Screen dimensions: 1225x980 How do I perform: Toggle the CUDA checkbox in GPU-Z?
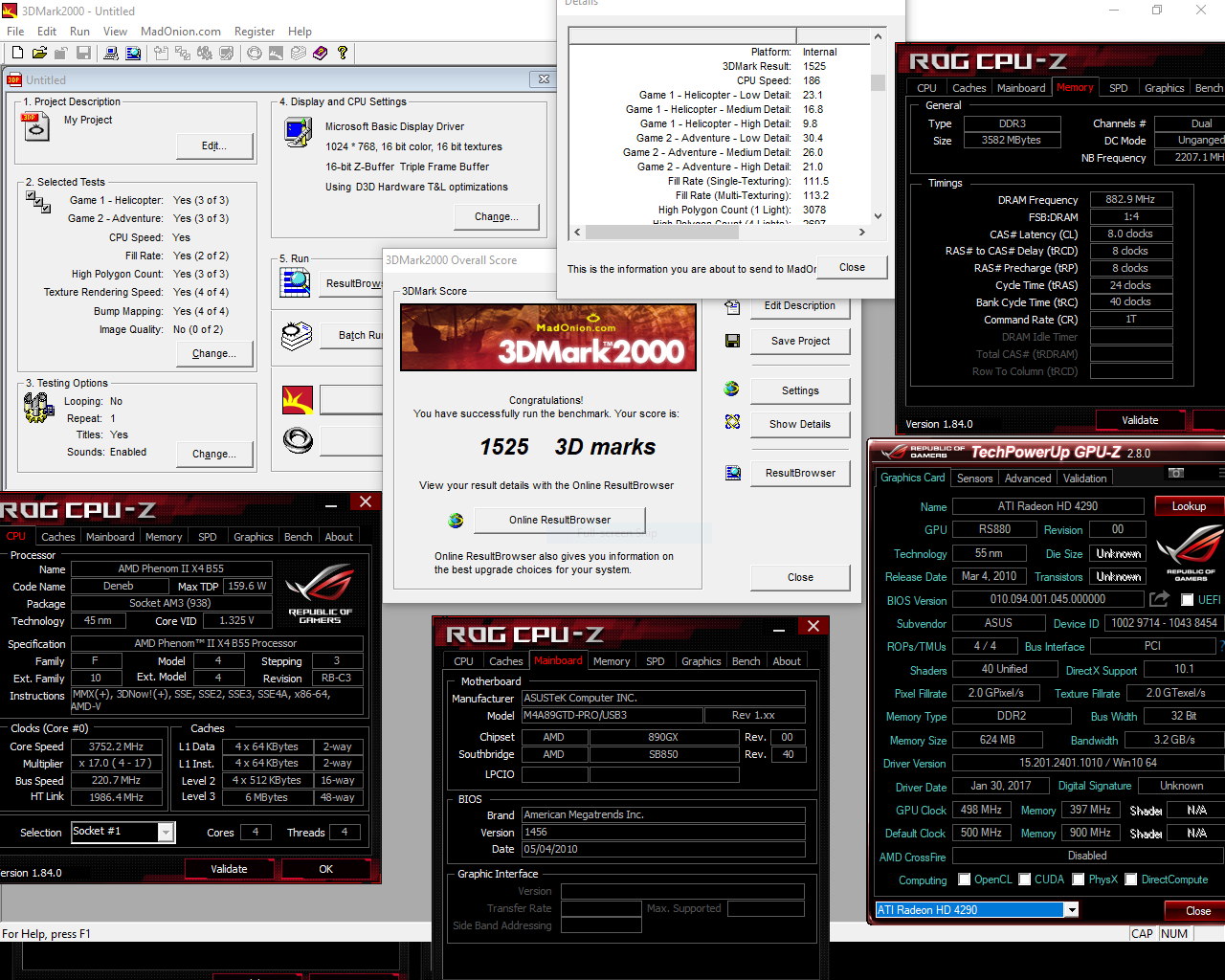tap(1025, 880)
